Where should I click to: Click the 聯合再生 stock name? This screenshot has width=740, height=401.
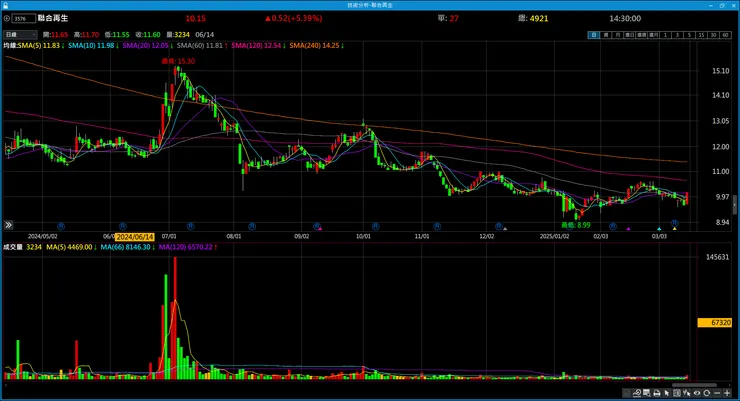(53, 18)
